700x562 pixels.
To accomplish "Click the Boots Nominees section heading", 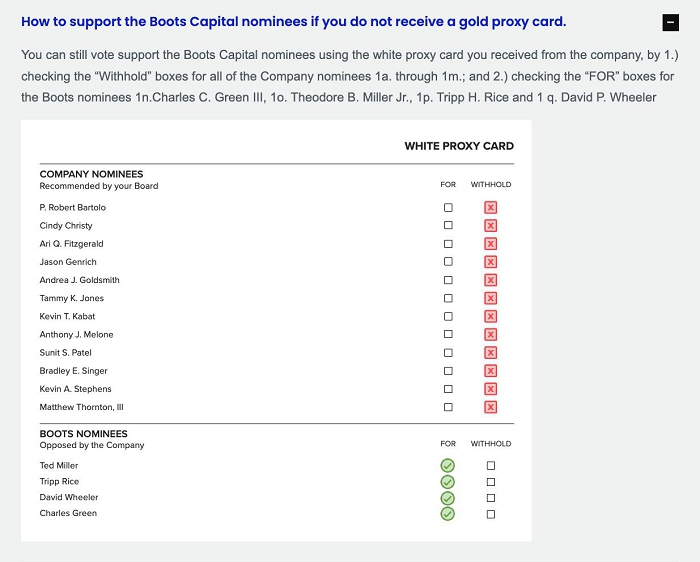I will click(84, 434).
